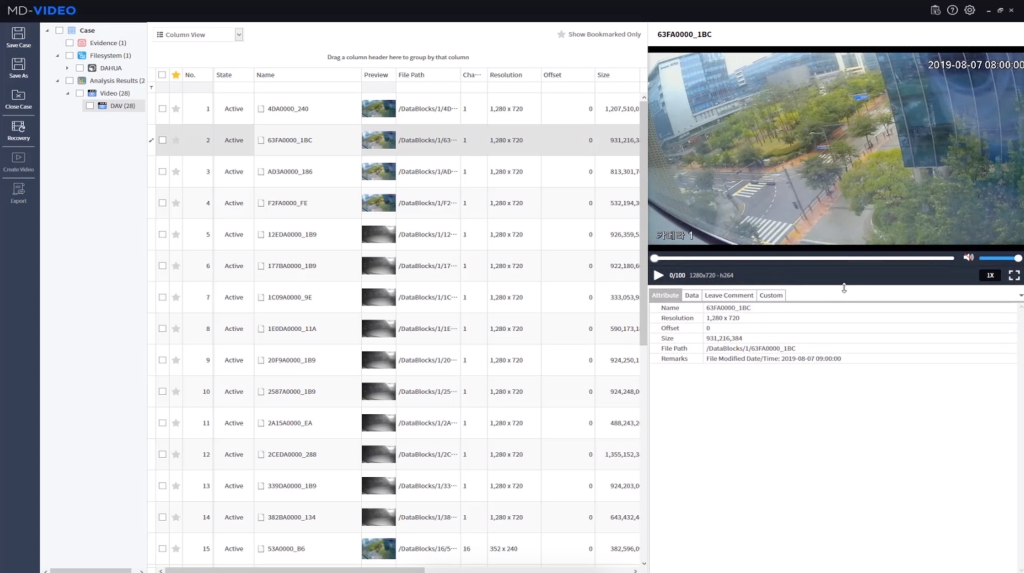Bookmark row 1 with its star
The height and width of the screenshot is (573, 1024).
coord(176,109)
